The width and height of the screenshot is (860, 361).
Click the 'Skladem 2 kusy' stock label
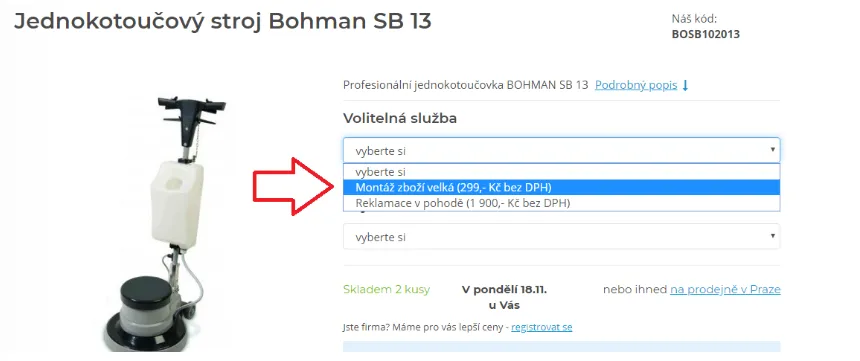click(387, 289)
